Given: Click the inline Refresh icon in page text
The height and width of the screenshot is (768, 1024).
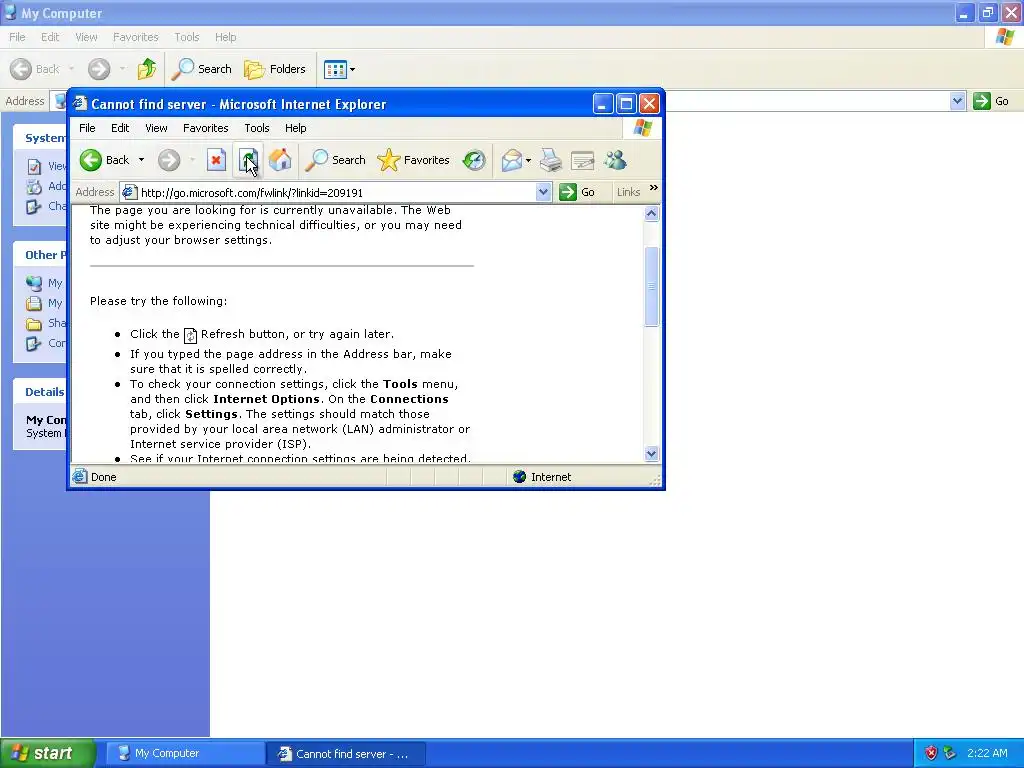Looking at the screenshot, I should (x=190, y=335).
